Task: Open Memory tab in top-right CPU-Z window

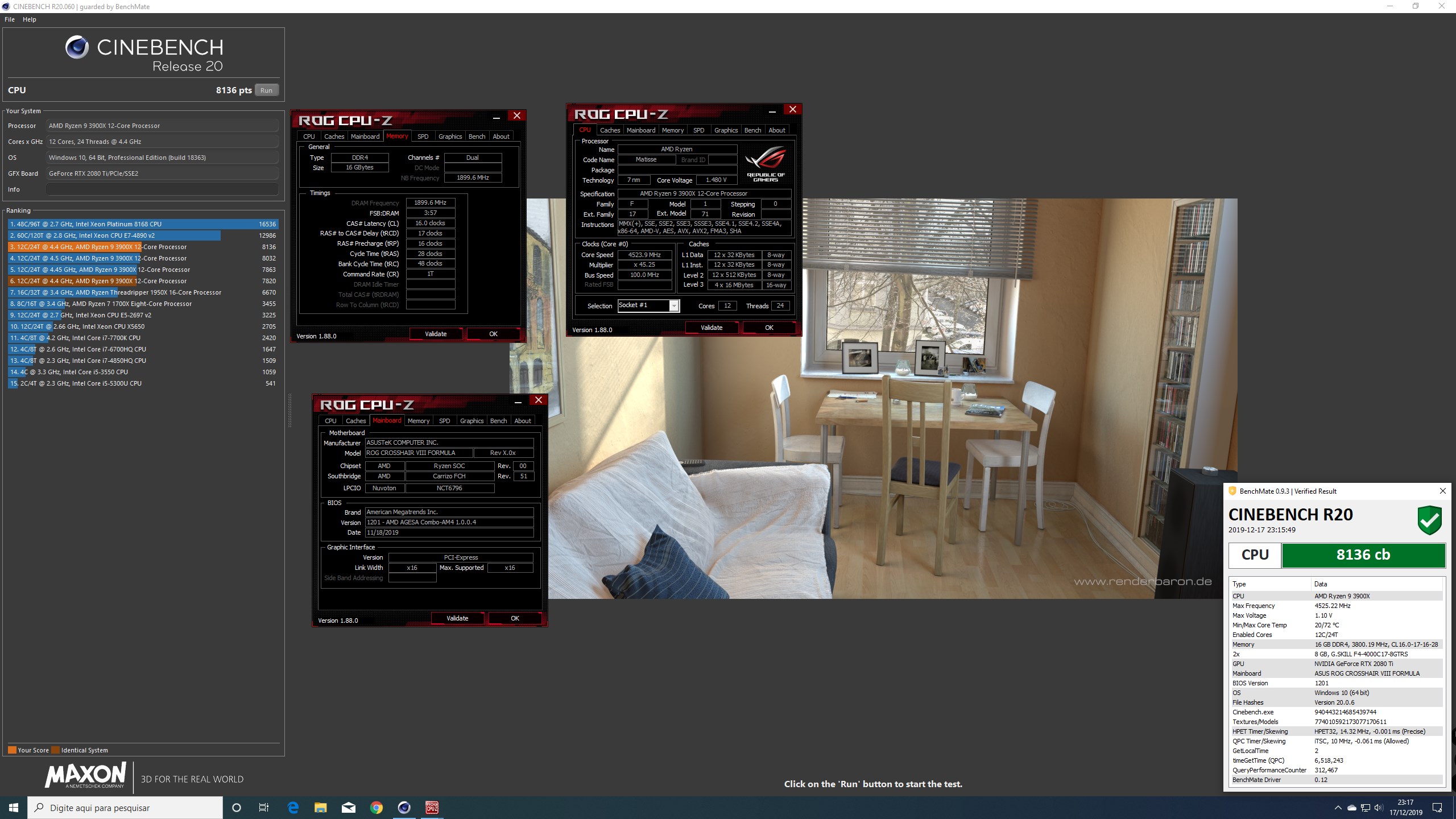Action: point(673,130)
